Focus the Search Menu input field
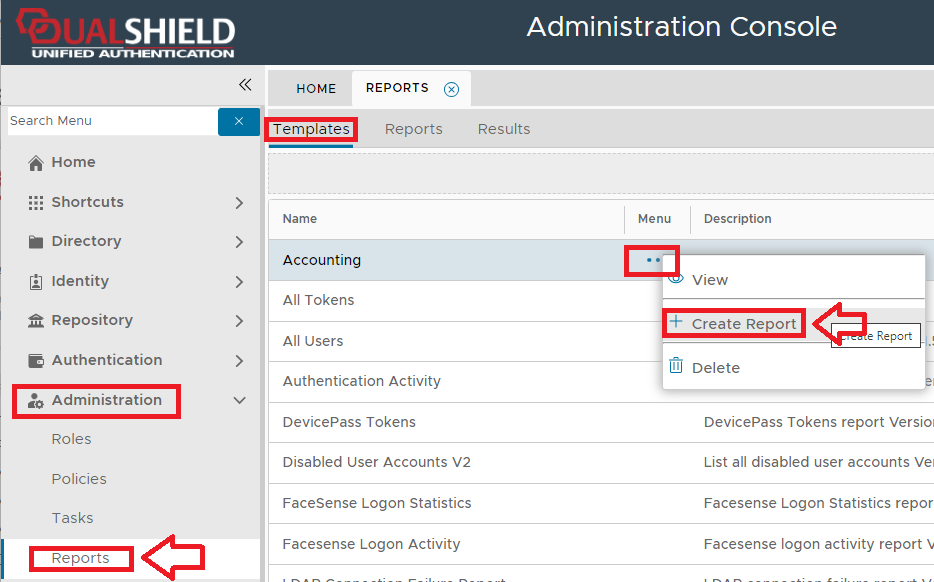The image size is (934, 582). click(x=110, y=121)
